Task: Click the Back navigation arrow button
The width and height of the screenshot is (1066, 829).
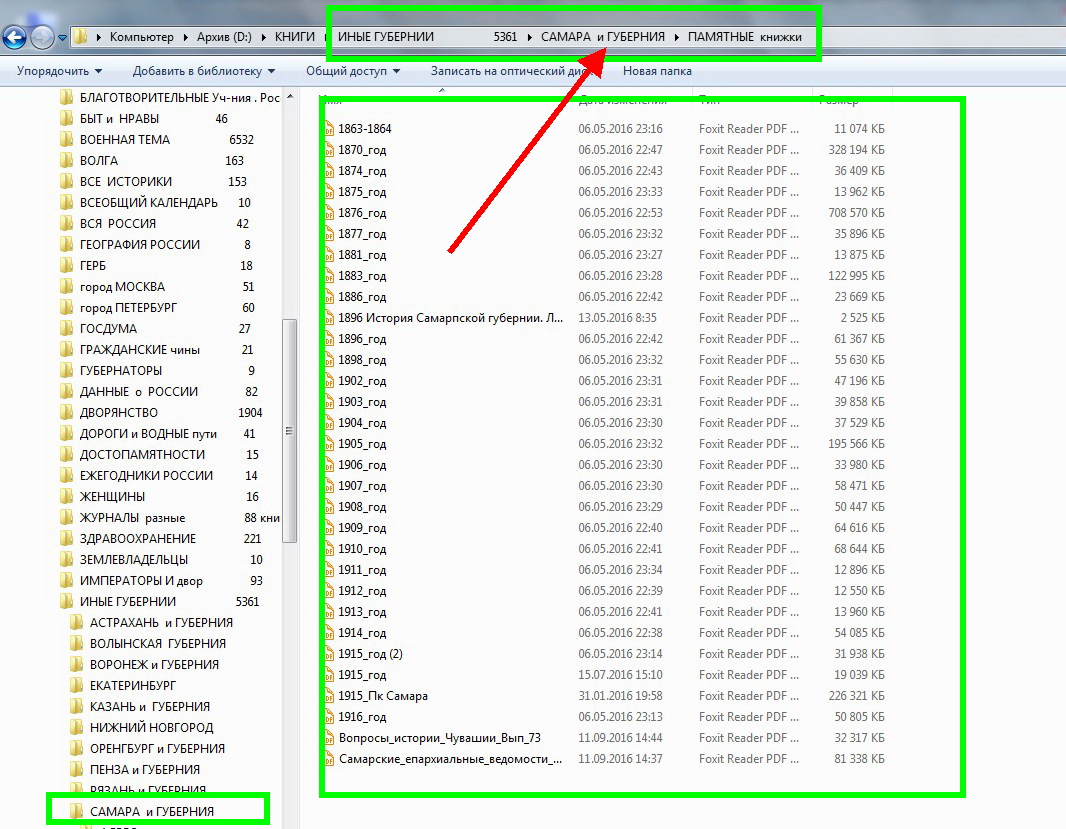Action: pyautogui.click(x=14, y=38)
